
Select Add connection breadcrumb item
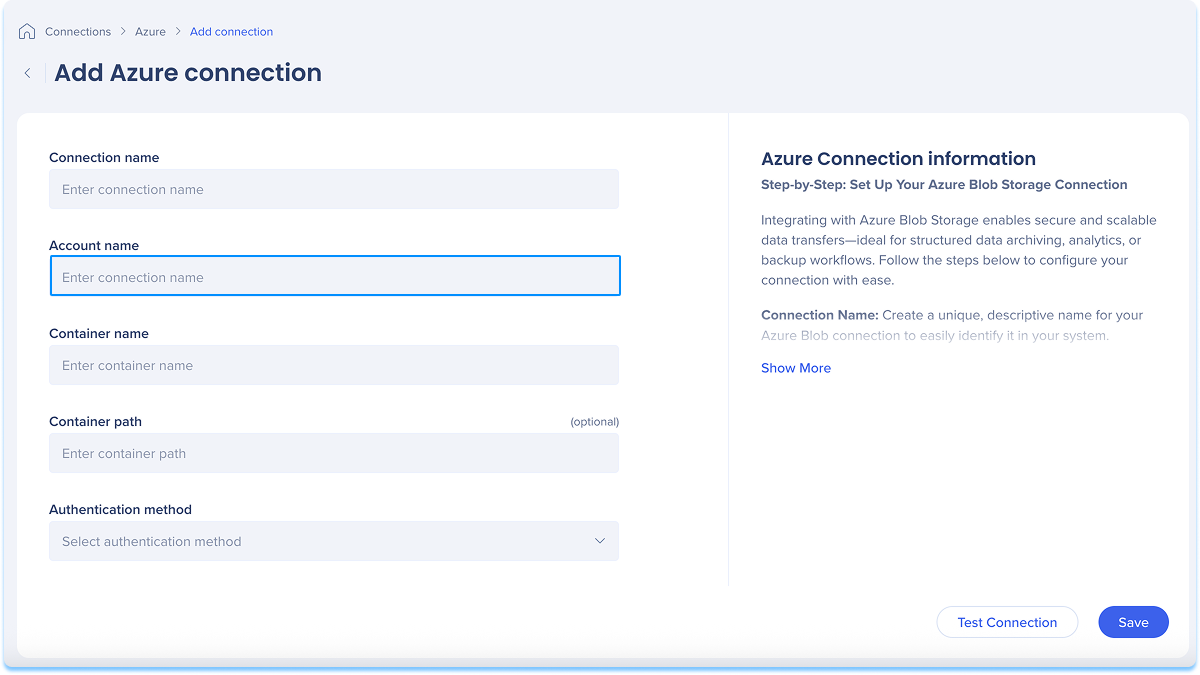[231, 32]
